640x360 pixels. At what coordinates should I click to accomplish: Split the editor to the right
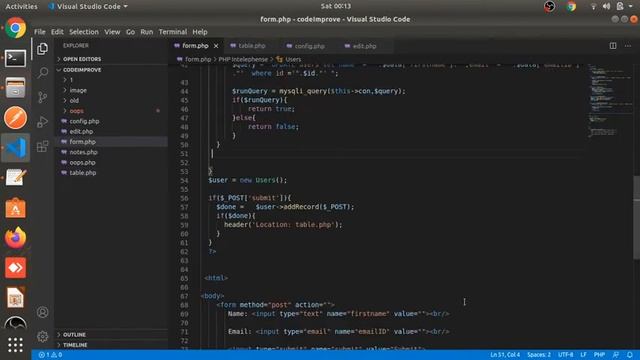click(613, 46)
